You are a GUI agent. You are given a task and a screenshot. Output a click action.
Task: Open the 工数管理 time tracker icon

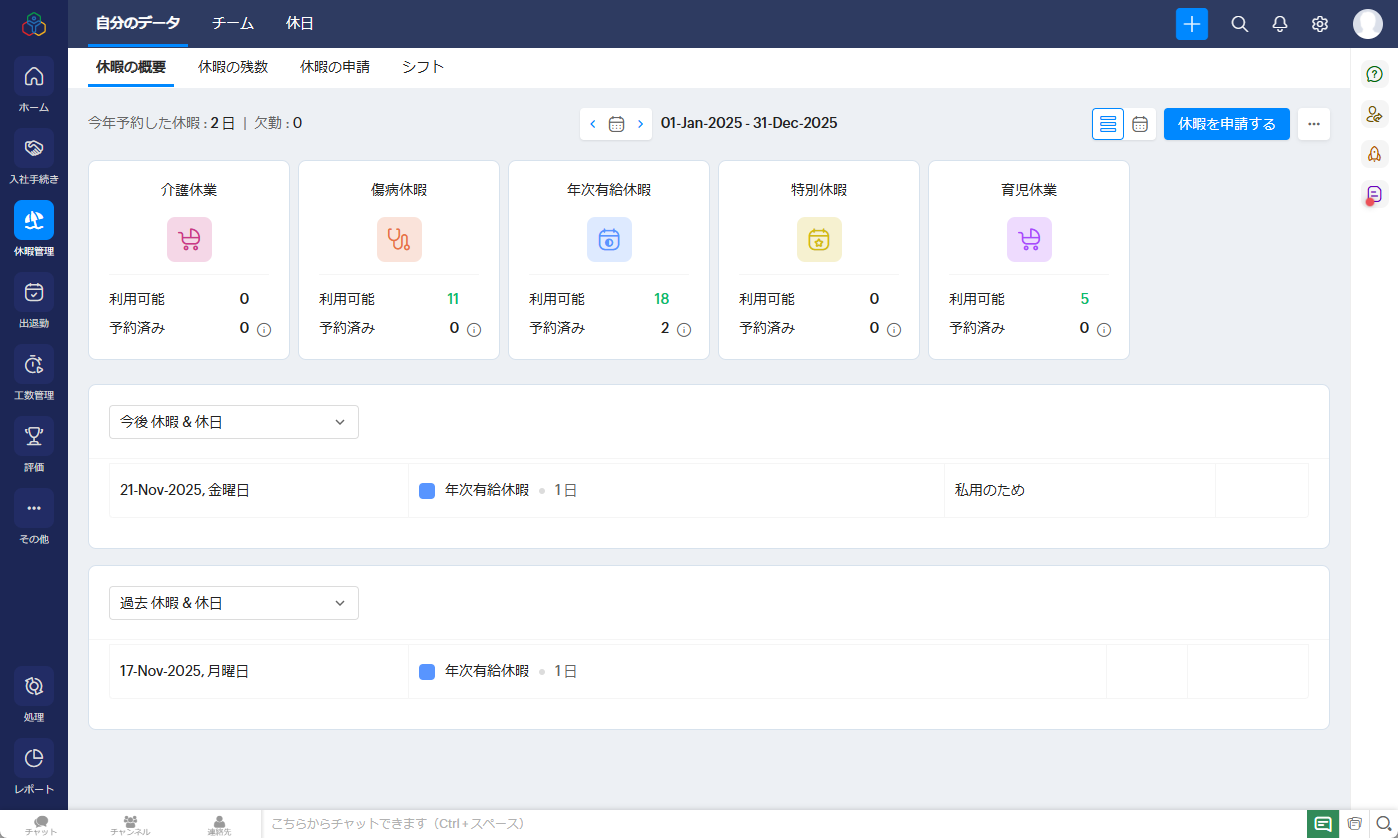point(34,365)
